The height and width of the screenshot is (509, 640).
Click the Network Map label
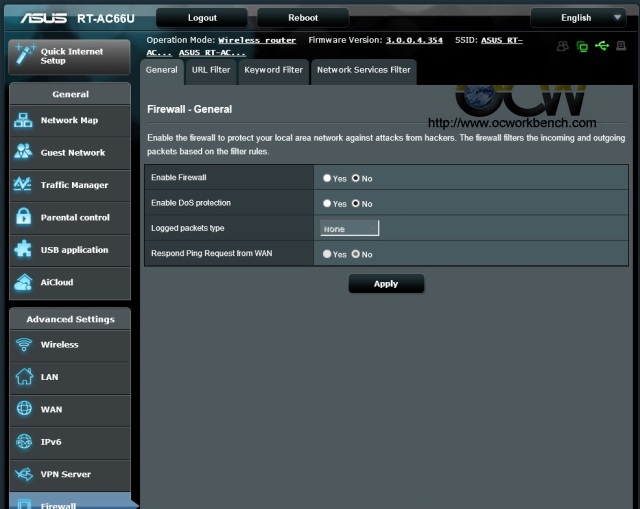click(x=69, y=120)
